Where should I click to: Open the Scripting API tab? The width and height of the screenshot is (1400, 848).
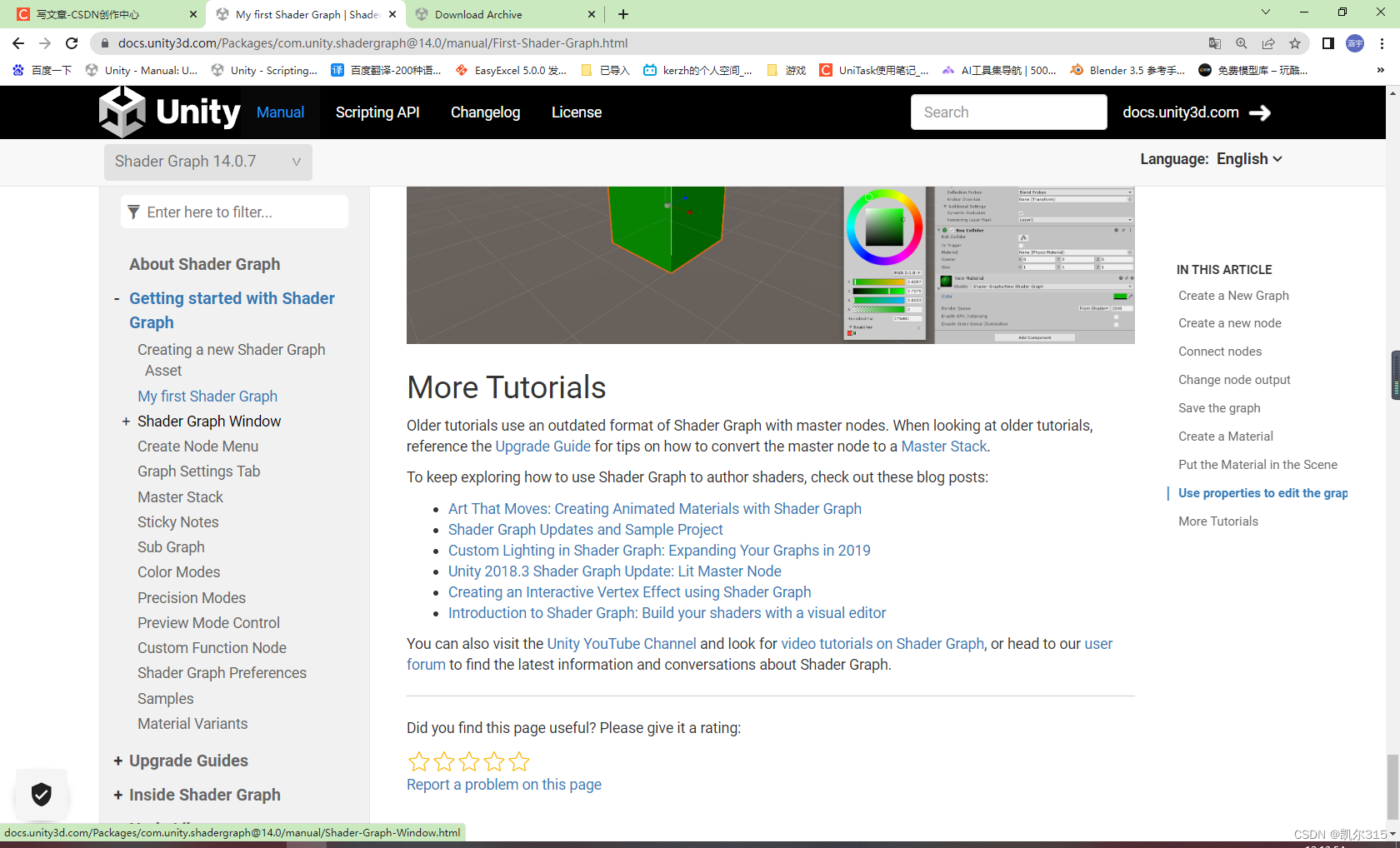click(x=377, y=112)
